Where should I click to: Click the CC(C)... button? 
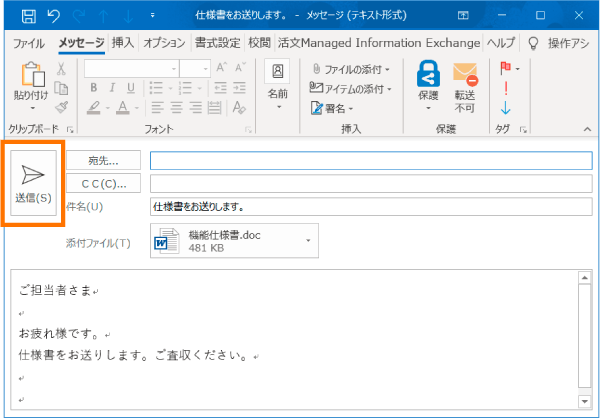tap(103, 183)
